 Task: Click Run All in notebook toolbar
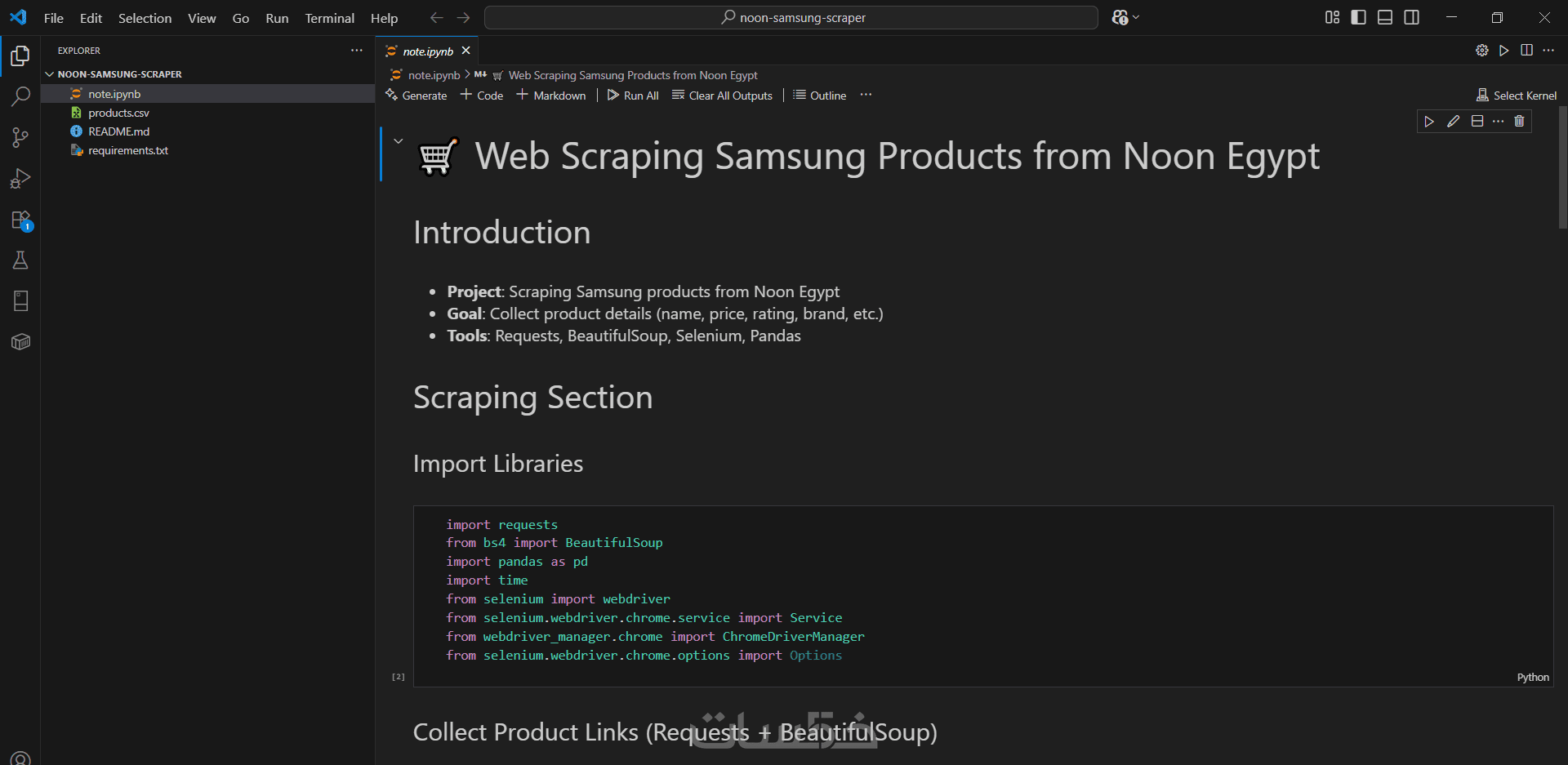(x=633, y=96)
